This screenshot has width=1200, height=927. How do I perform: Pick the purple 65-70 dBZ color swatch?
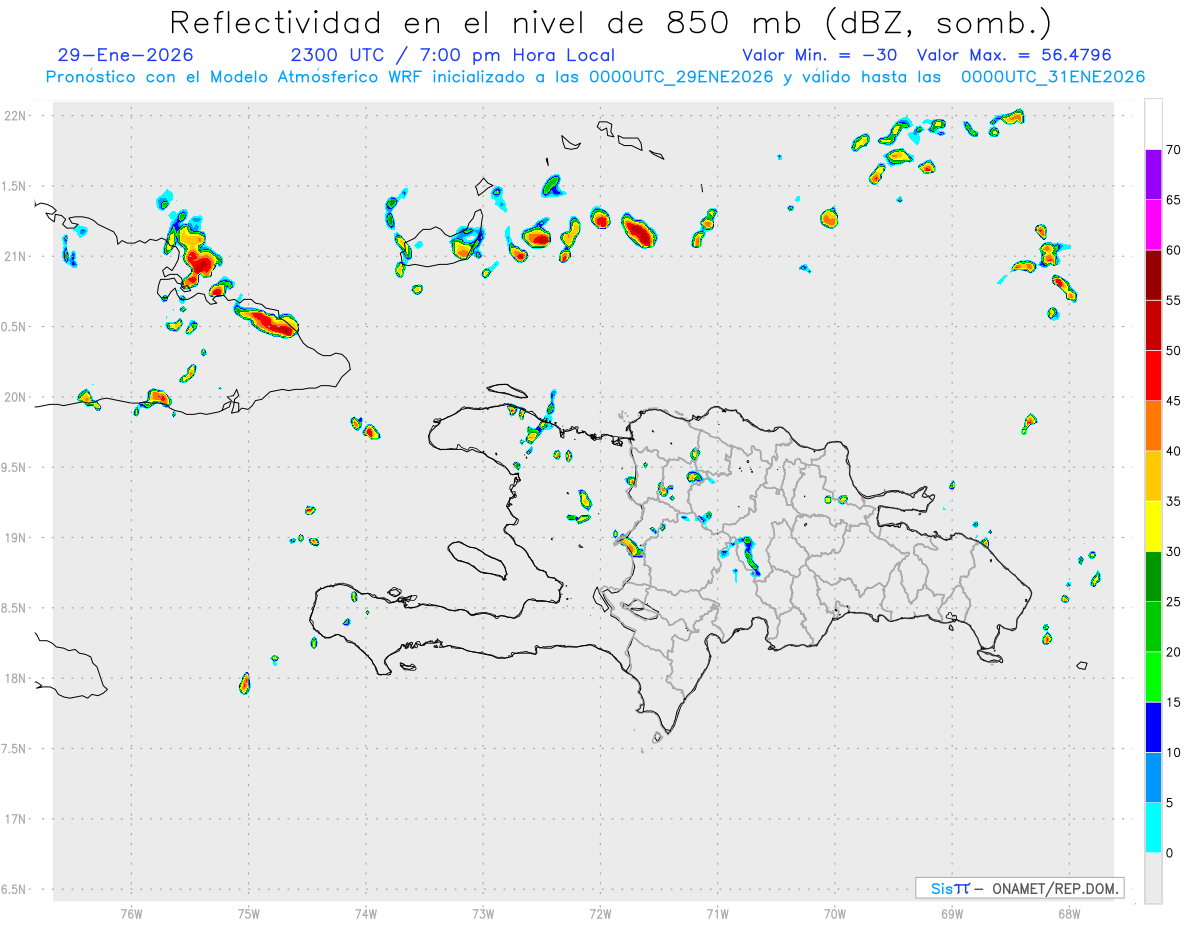pos(1153,175)
